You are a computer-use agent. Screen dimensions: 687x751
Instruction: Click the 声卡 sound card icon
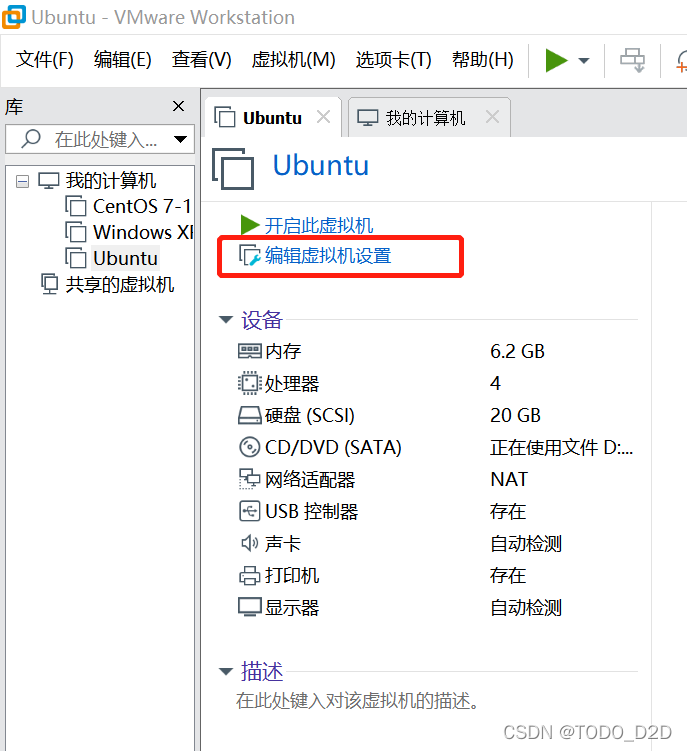[249, 543]
